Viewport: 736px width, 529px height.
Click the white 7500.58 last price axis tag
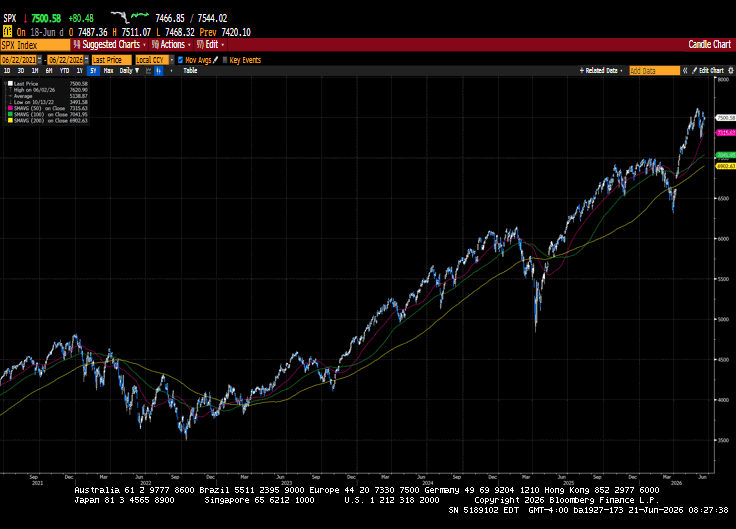726,118
